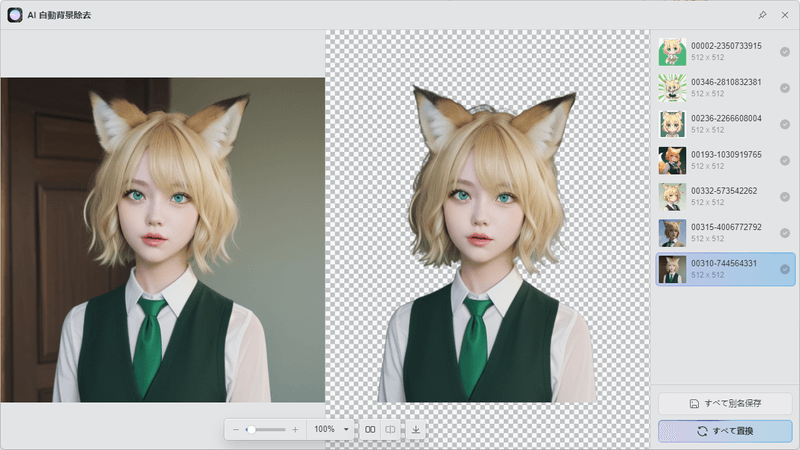Click the zoom slider handle
This screenshot has height=450, width=800.
coord(250,429)
